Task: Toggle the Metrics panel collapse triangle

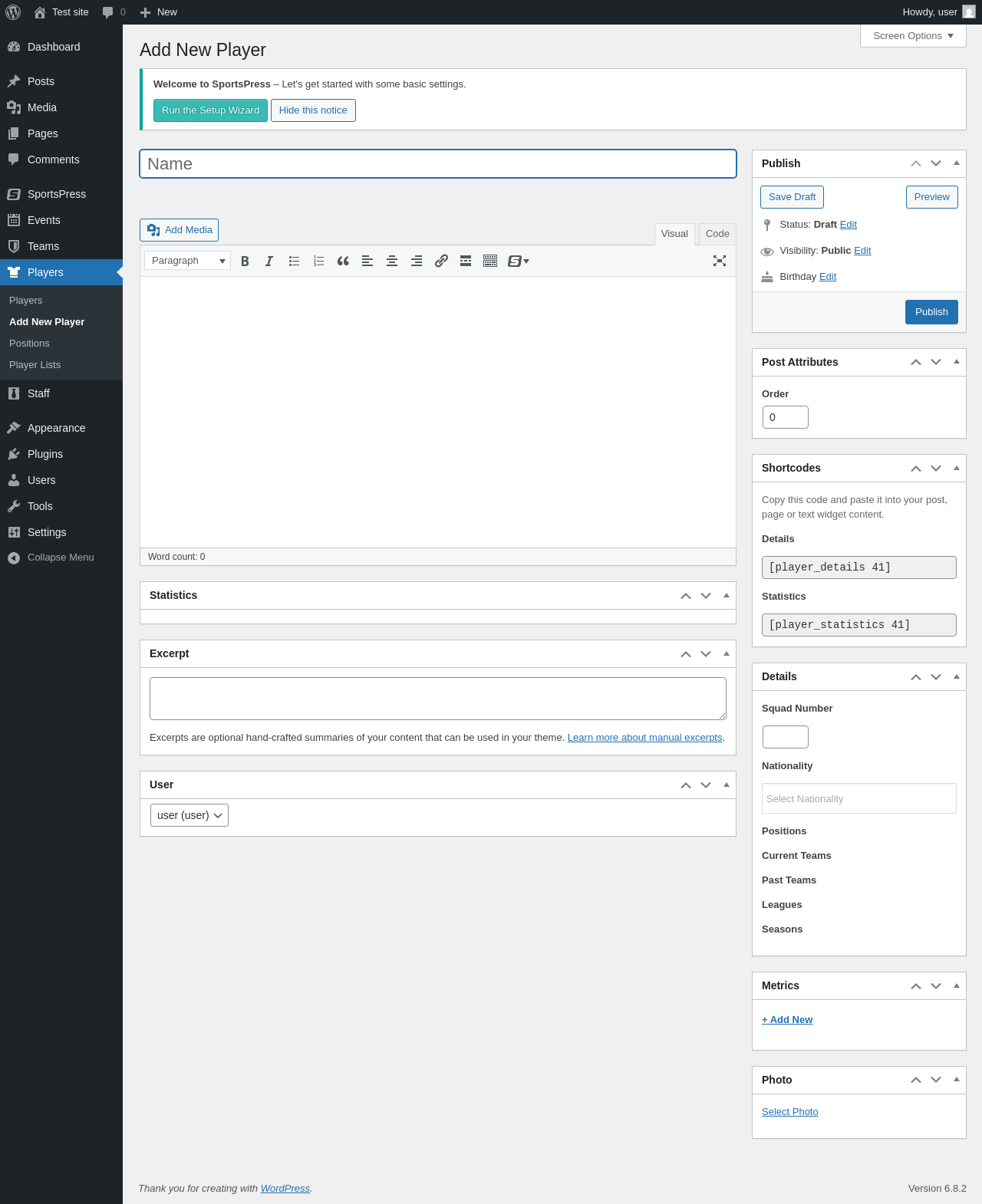Action: 956,985
